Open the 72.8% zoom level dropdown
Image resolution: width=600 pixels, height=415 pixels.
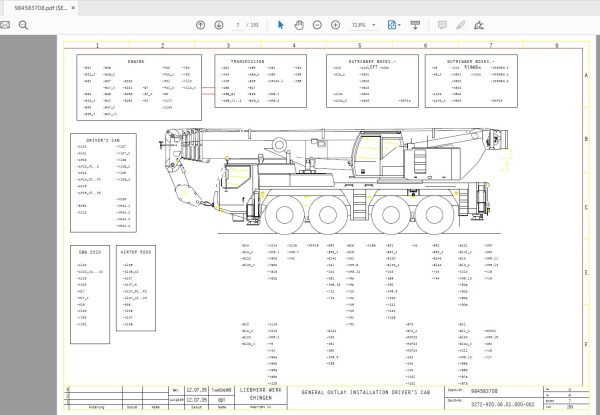[372, 25]
